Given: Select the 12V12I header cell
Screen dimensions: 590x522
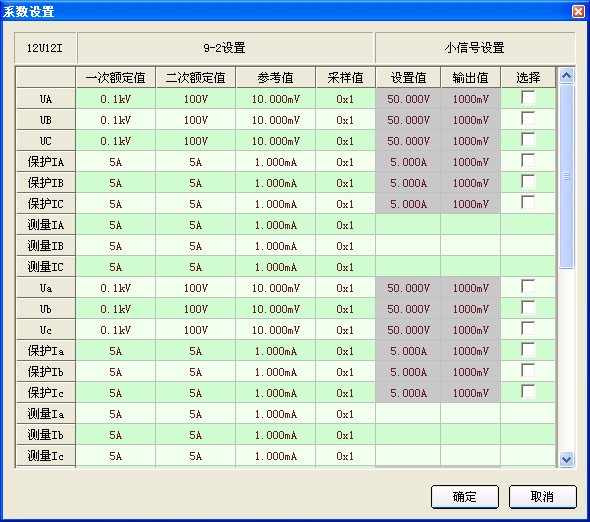Looking at the screenshot, I should tap(45, 48).
